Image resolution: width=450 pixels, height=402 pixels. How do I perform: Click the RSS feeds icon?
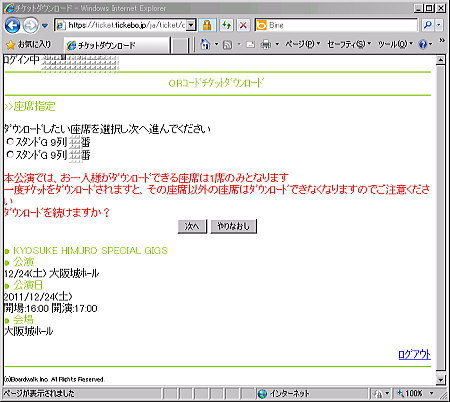click(227, 44)
